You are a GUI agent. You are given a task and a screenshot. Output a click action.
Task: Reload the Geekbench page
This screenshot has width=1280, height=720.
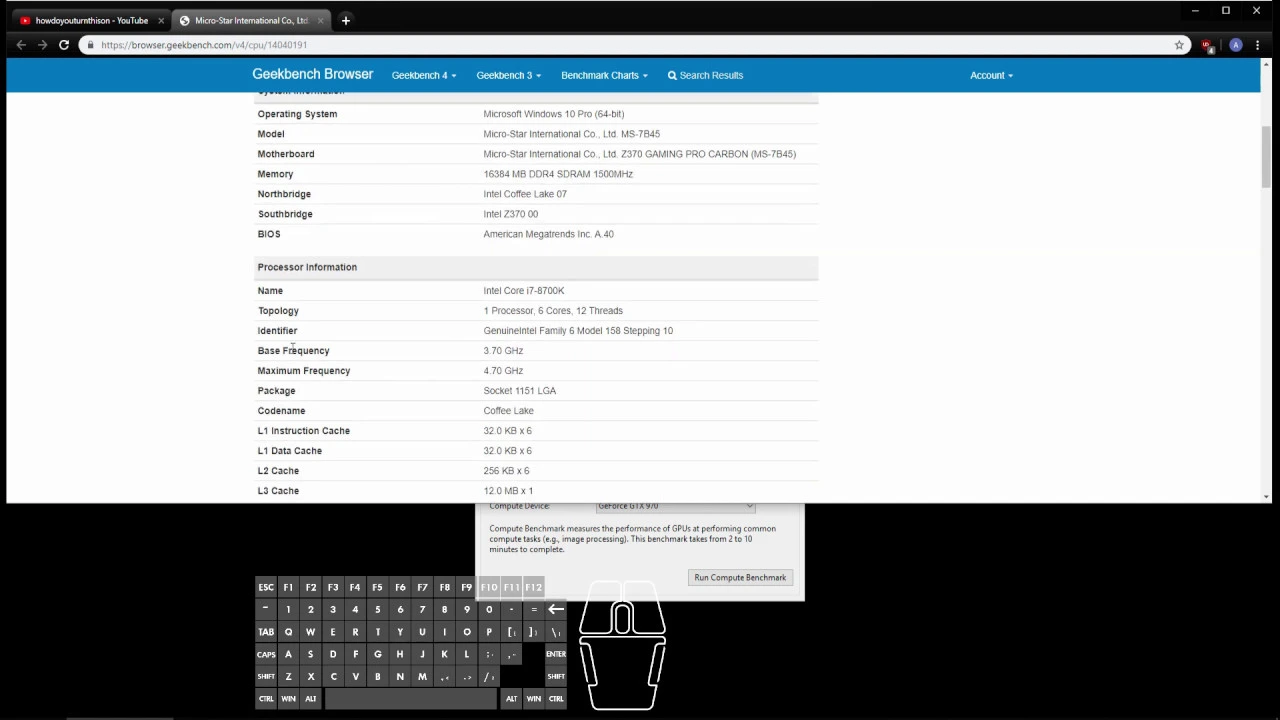pyautogui.click(x=64, y=45)
